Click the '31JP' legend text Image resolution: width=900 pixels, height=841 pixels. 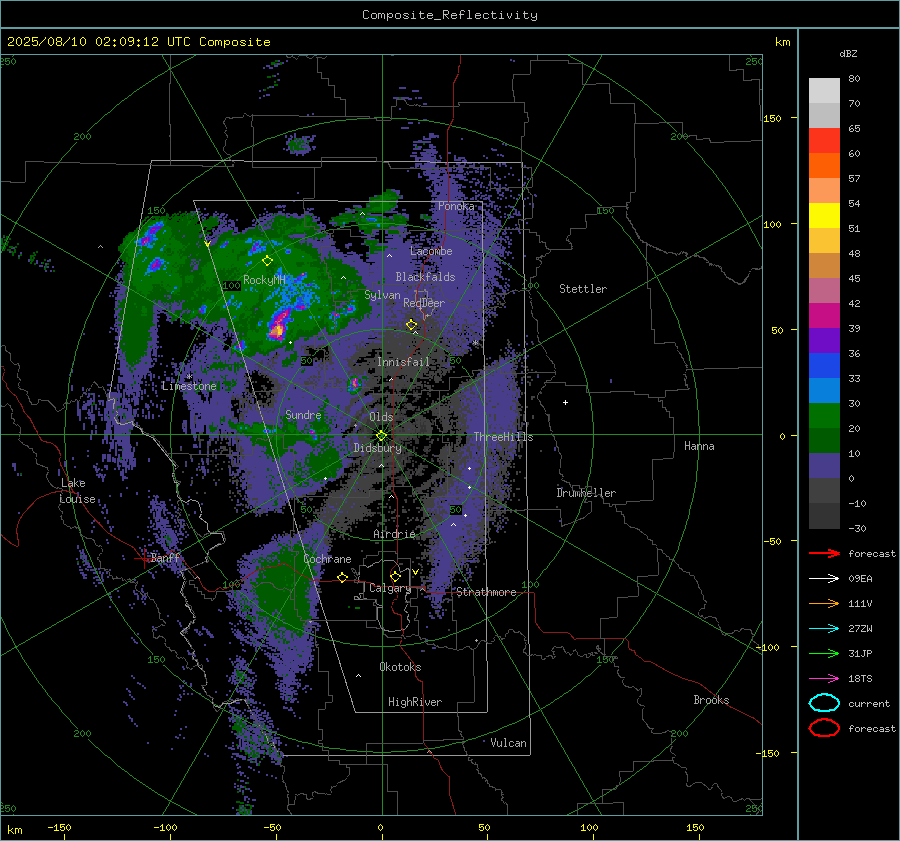click(860, 653)
